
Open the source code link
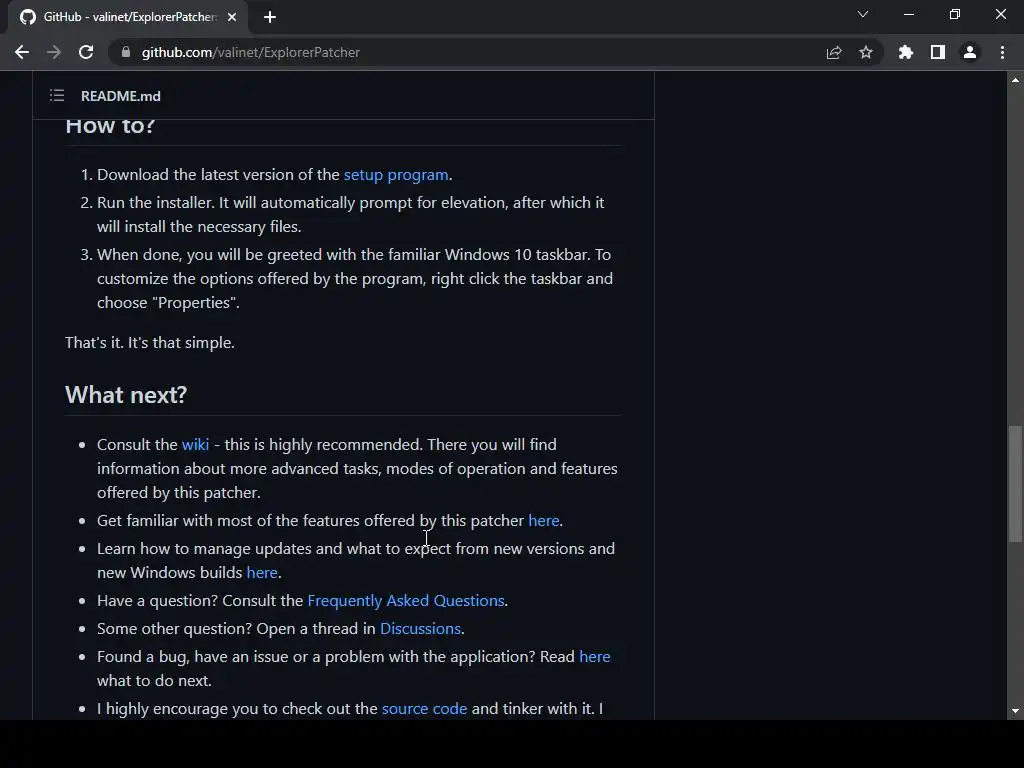click(424, 709)
